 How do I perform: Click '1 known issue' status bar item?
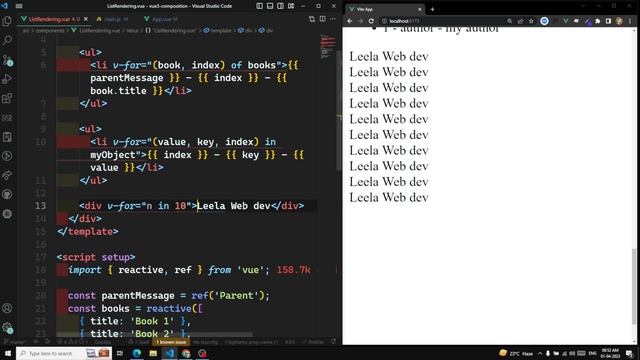[171, 342]
